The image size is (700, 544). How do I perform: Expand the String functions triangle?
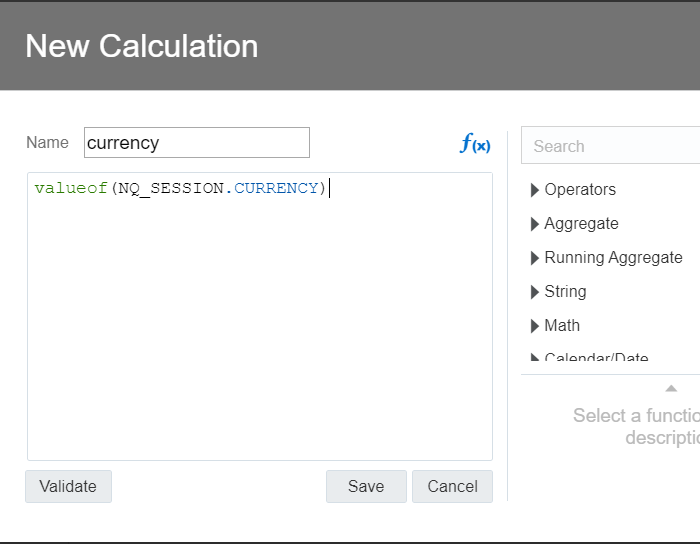pyautogui.click(x=535, y=292)
